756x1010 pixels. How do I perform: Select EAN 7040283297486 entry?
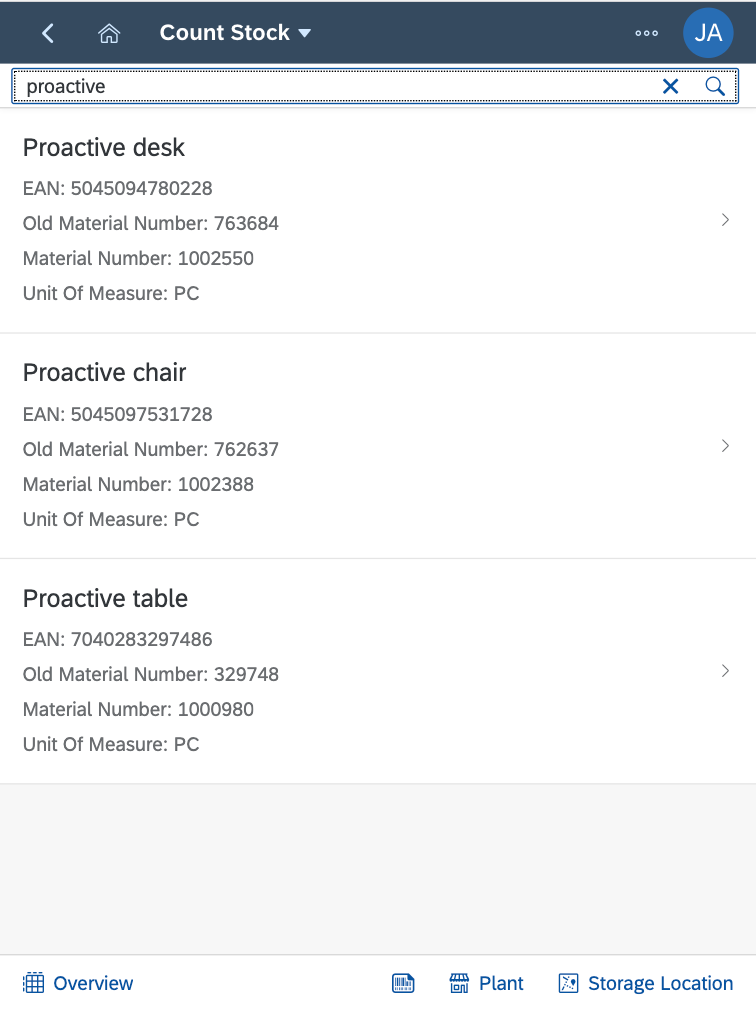click(118, 639)
